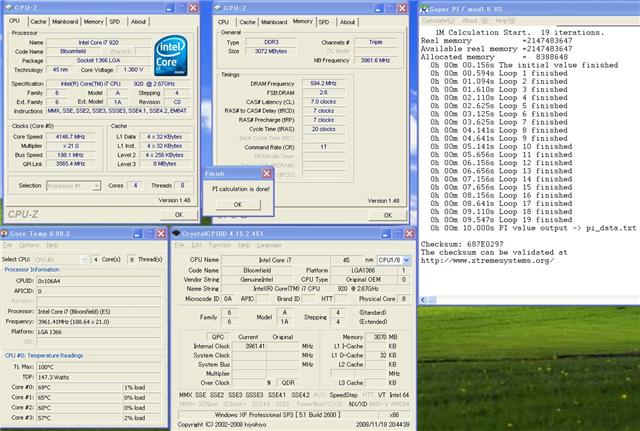Minimize the Core Temp window
The height and width of the screenshot is (431, 640).
(137, 234)
